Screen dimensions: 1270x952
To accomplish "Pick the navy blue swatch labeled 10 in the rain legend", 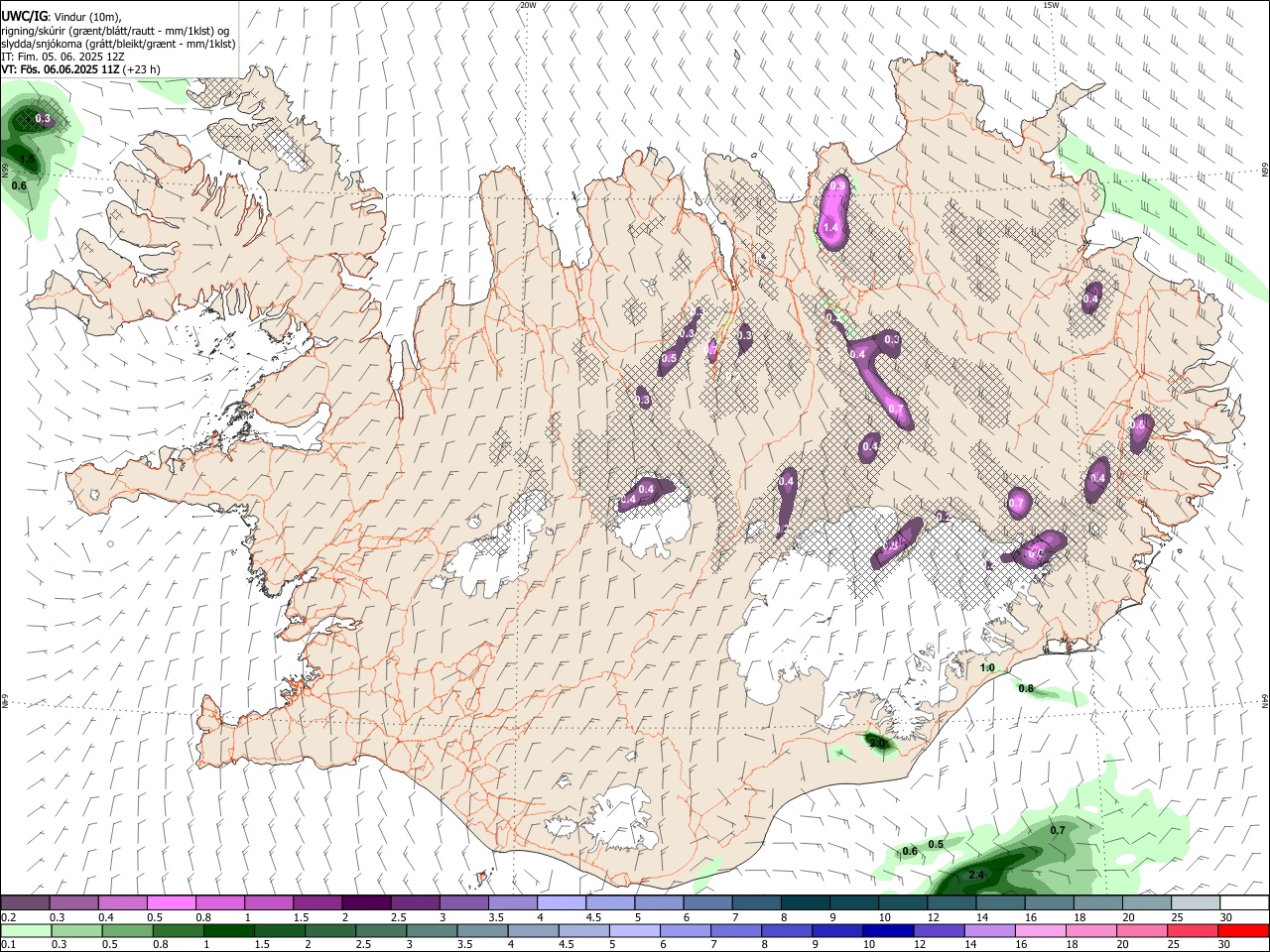I will click(x=886, y=930).
